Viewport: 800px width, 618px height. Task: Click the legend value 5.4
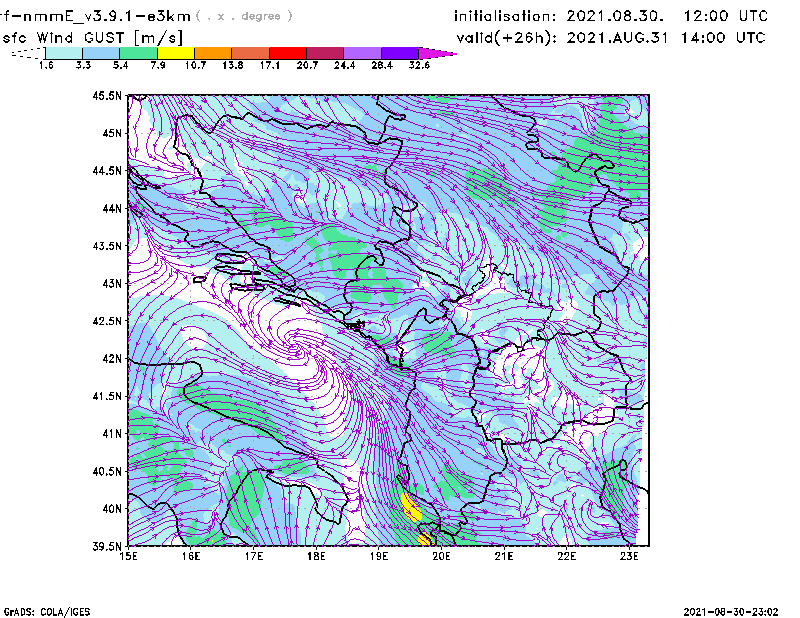click(120, 65)
